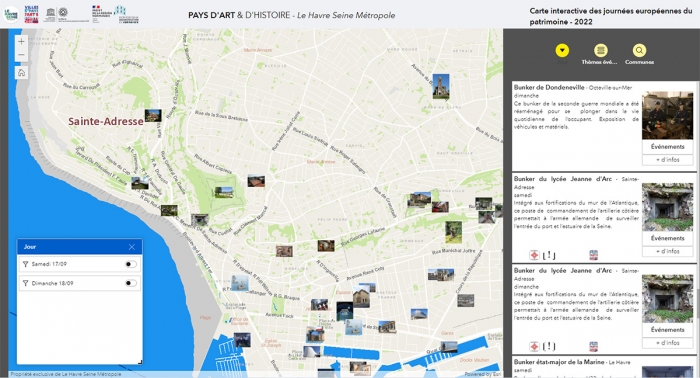Open the Bunker de Dondeneville photo thumbnail

(x=667, y=115)
